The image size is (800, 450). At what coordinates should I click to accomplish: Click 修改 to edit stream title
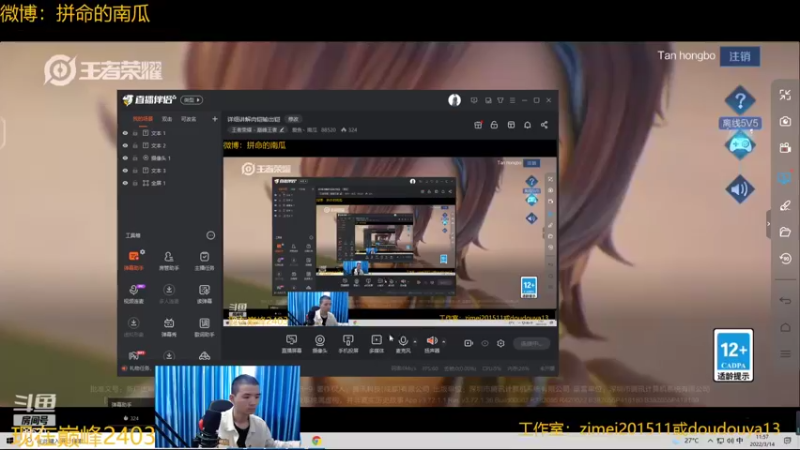click(x=293, y=119)
